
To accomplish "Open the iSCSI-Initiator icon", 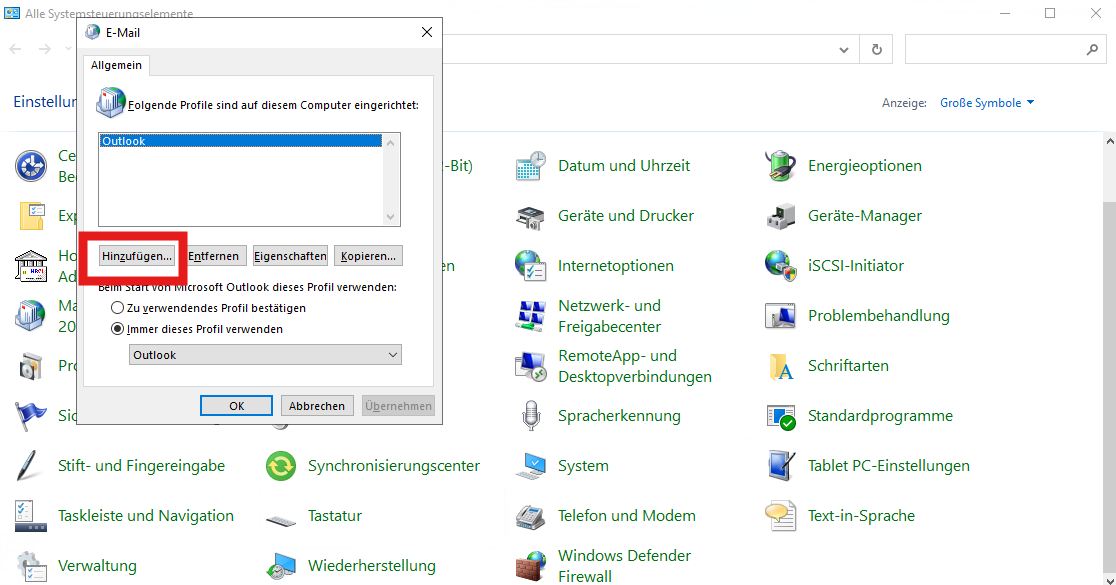I will [780, 266].
